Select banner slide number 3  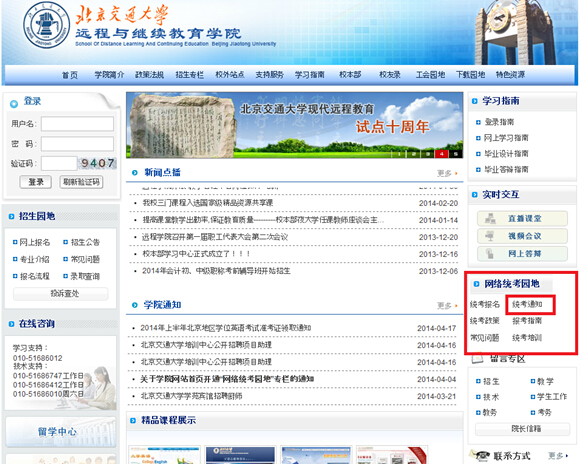pyautogui.click(x=428, y=154)
